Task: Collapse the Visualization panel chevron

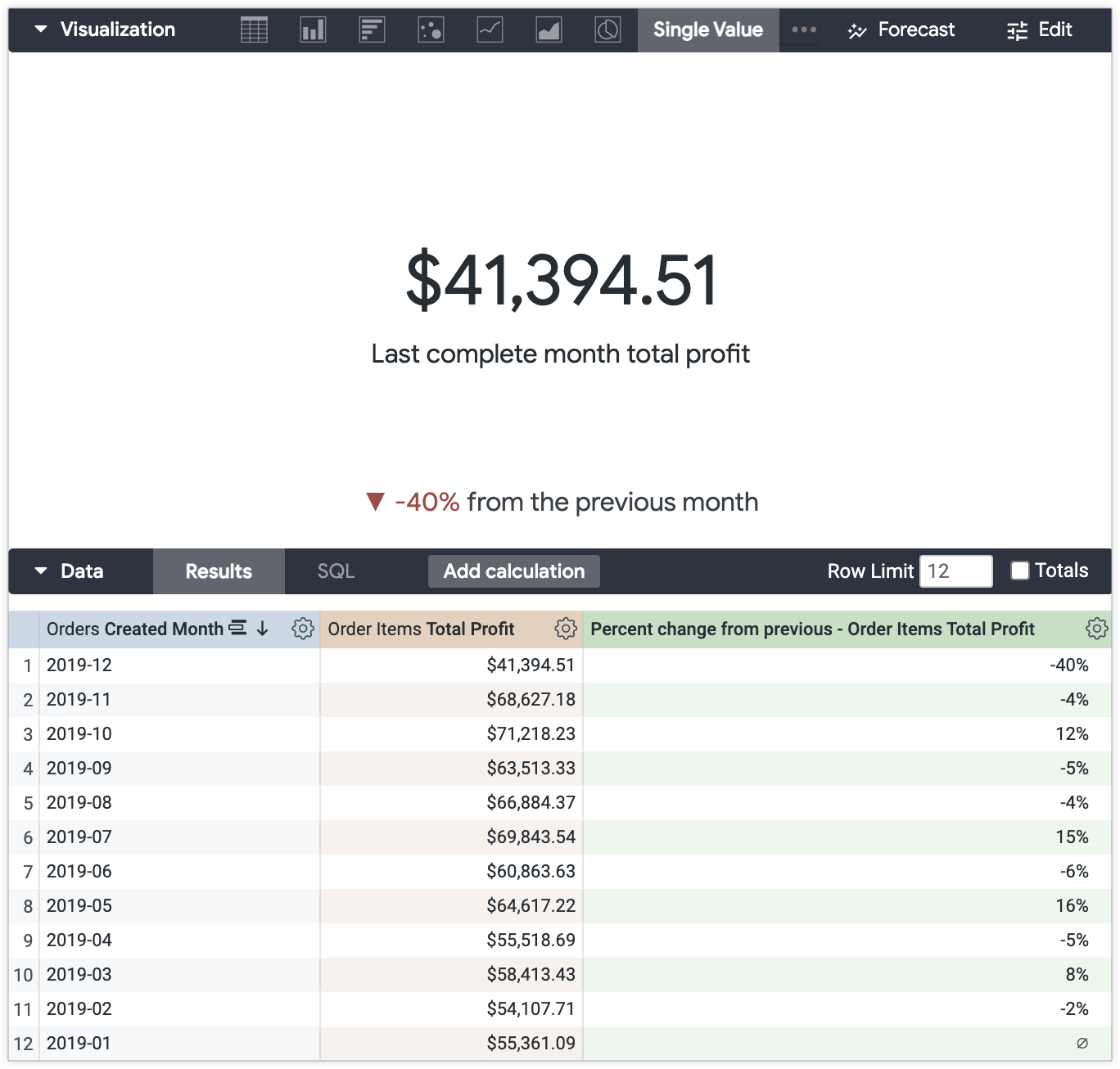Action: tap(39, 29)
